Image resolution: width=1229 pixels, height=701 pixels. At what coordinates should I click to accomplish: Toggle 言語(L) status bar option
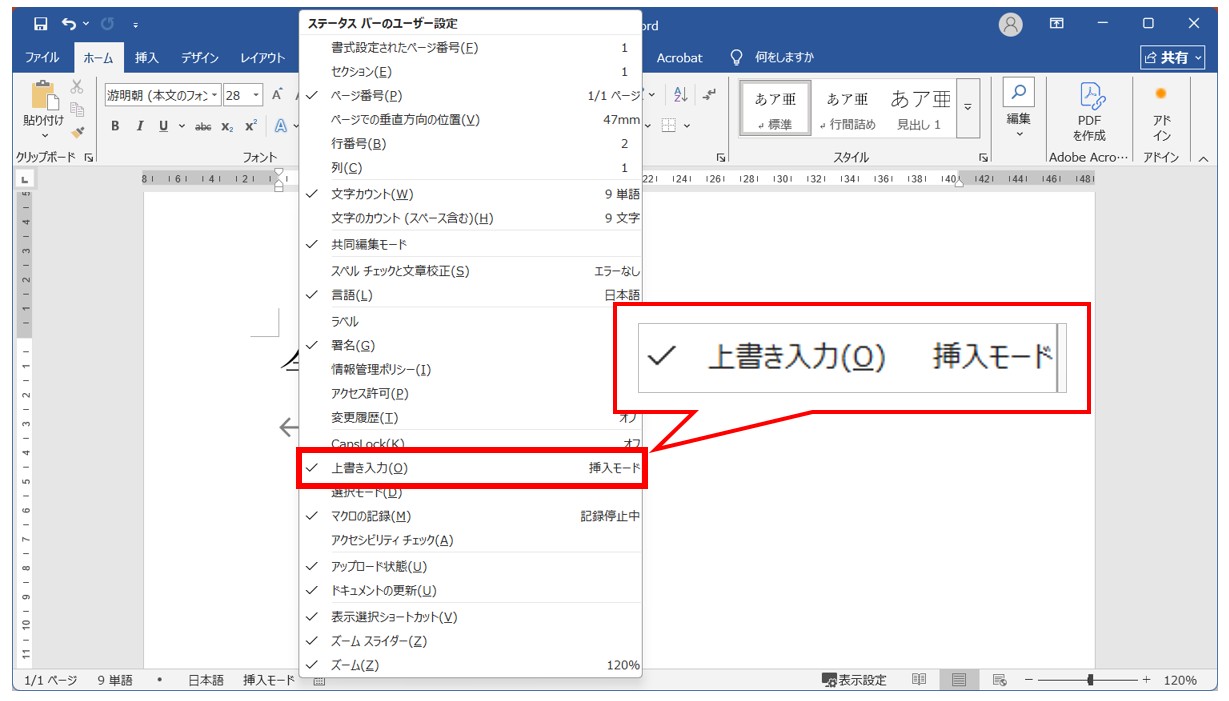coord(471,295)
